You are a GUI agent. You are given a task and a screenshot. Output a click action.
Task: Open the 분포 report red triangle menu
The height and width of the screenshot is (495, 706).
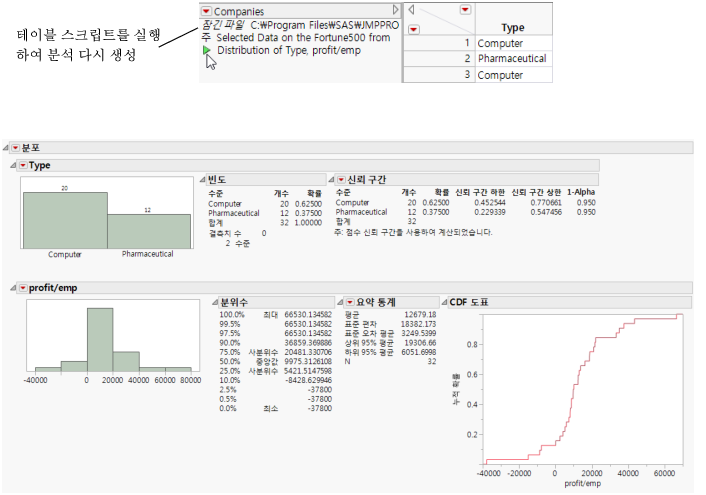tap(15, 148)
